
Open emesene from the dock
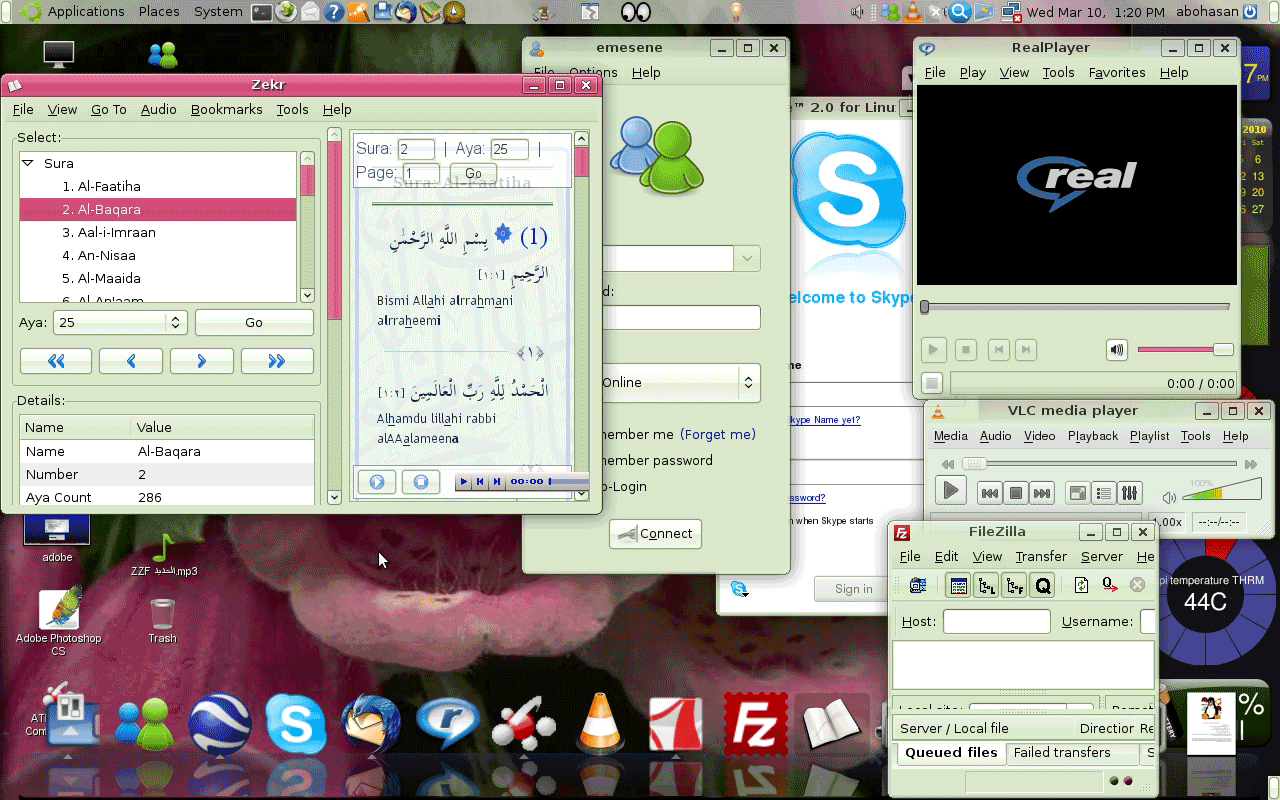point(146,722)
